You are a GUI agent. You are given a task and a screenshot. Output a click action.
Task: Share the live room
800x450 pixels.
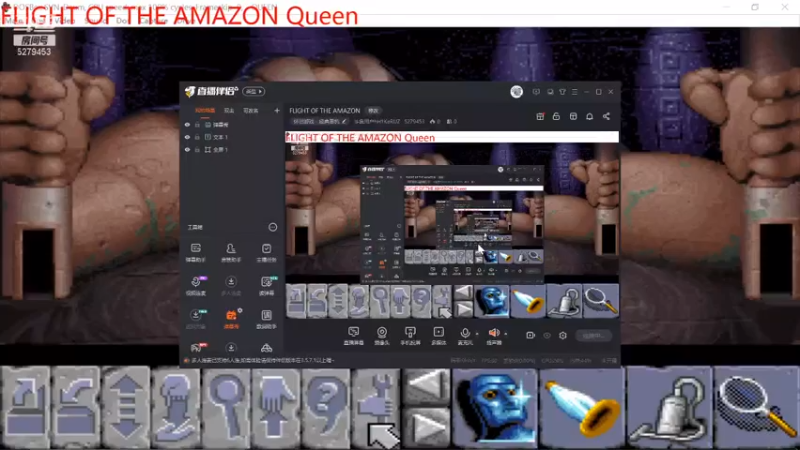point(606,116)
